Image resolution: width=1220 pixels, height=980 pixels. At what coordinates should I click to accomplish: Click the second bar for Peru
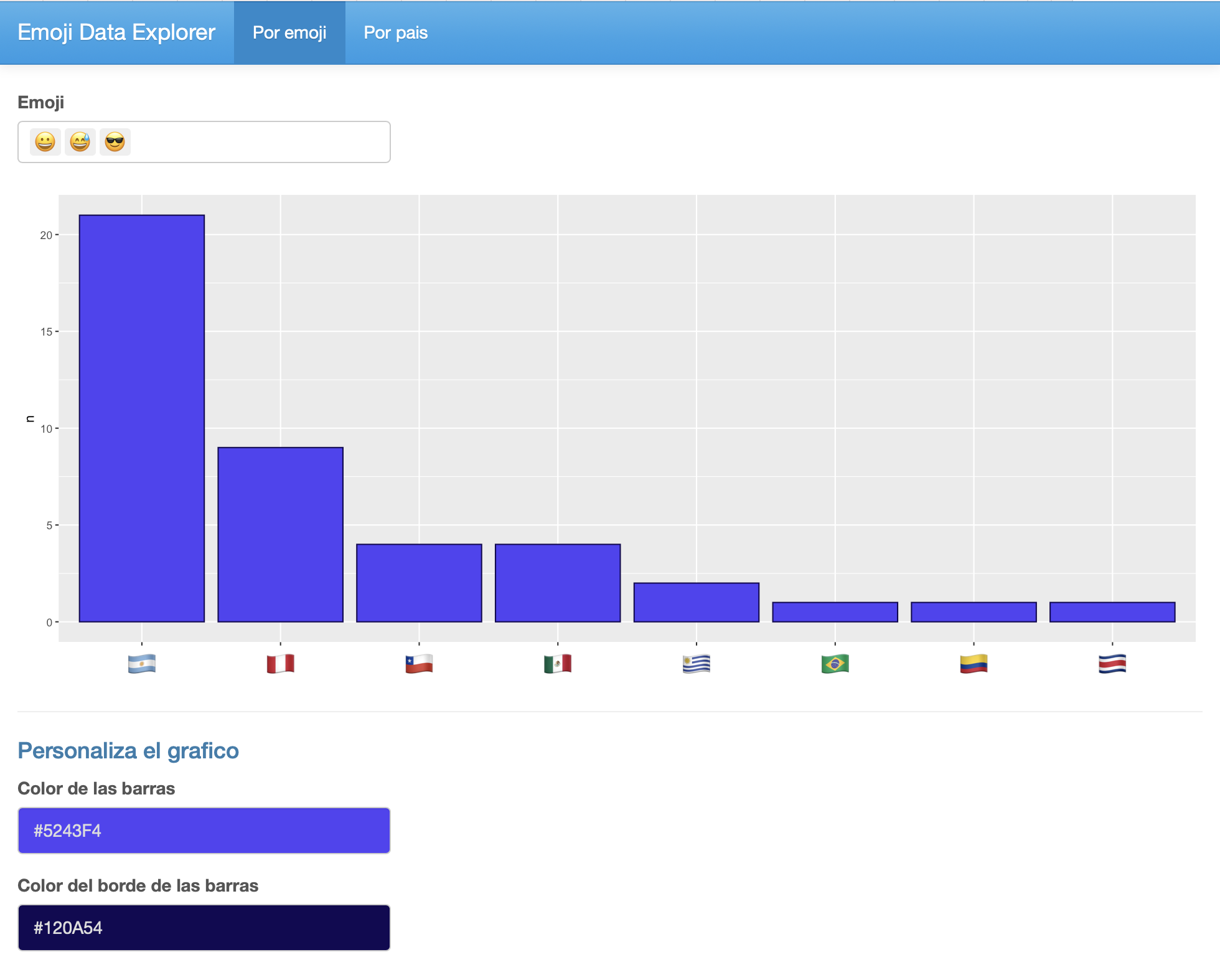280,534
